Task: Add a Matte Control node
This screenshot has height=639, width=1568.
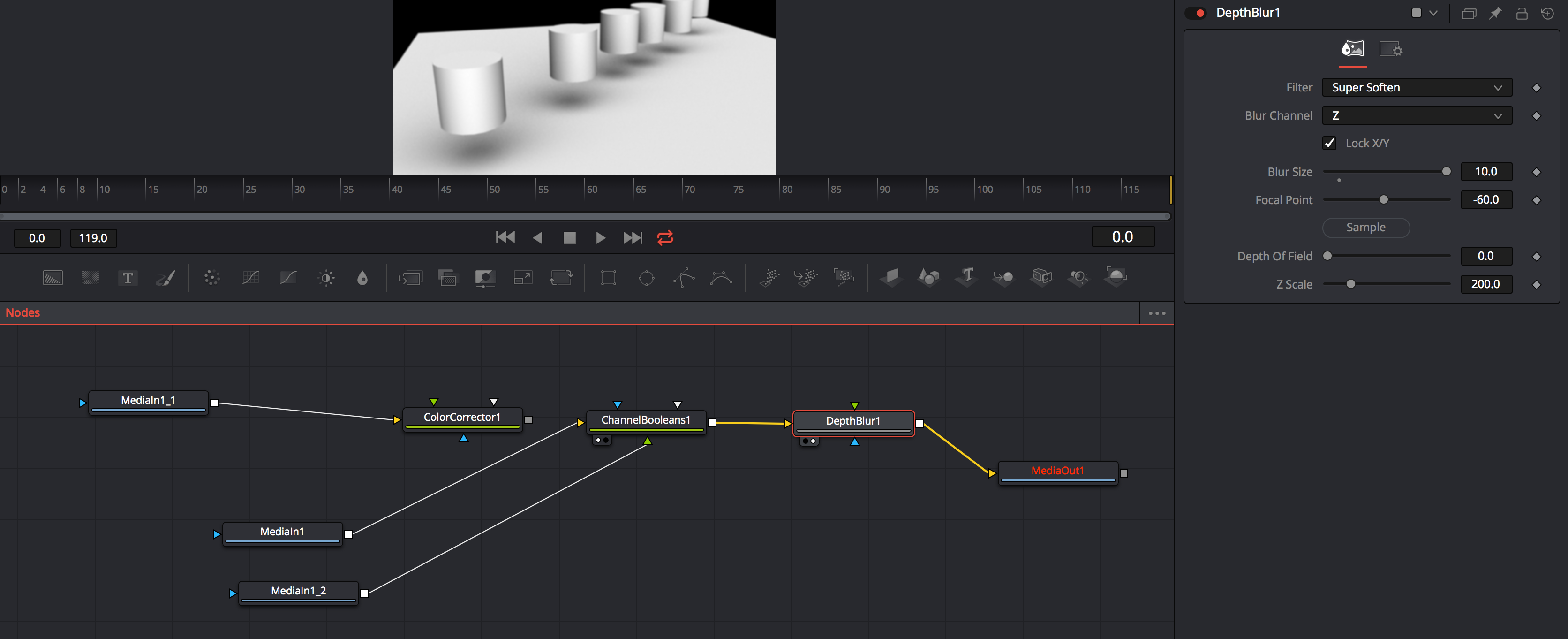Action: (485, 278)
